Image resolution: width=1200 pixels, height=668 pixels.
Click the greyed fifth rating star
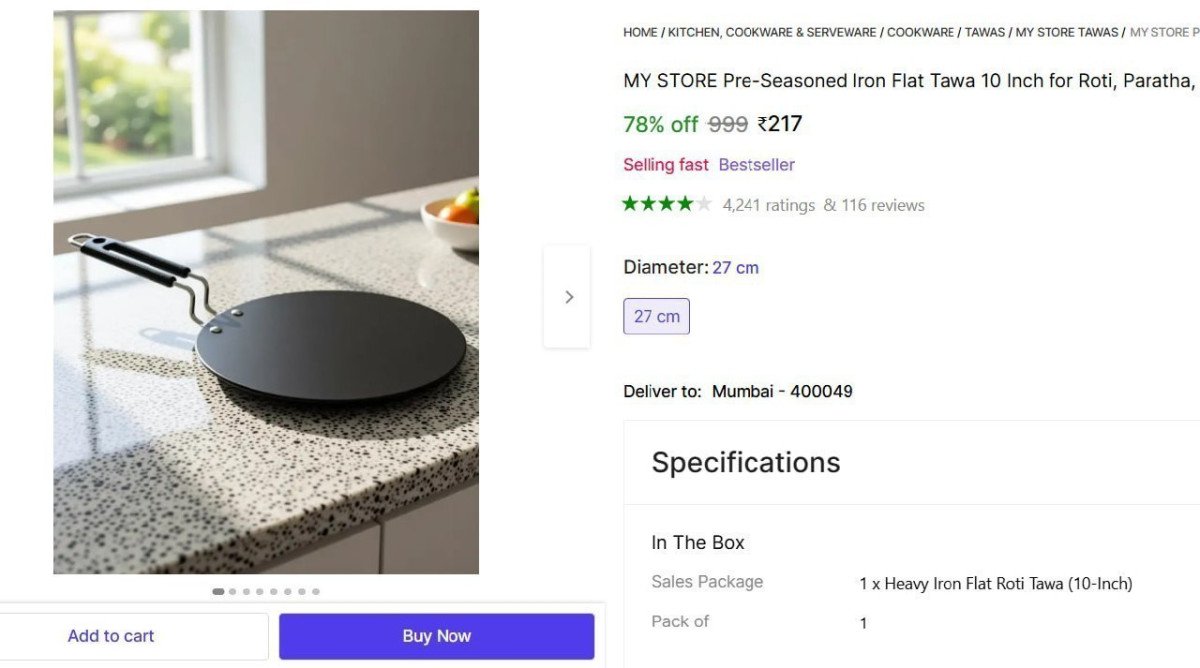click(704, 204)
